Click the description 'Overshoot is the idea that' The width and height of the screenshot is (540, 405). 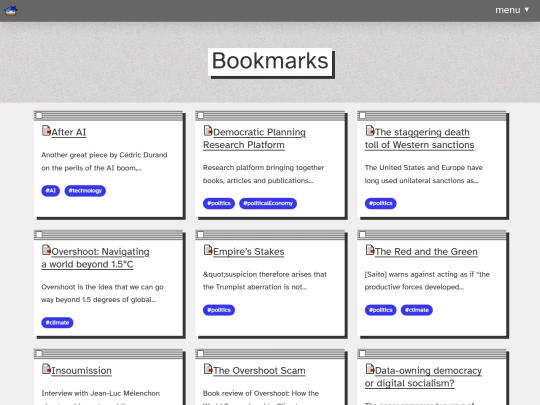tap(102, 293)
